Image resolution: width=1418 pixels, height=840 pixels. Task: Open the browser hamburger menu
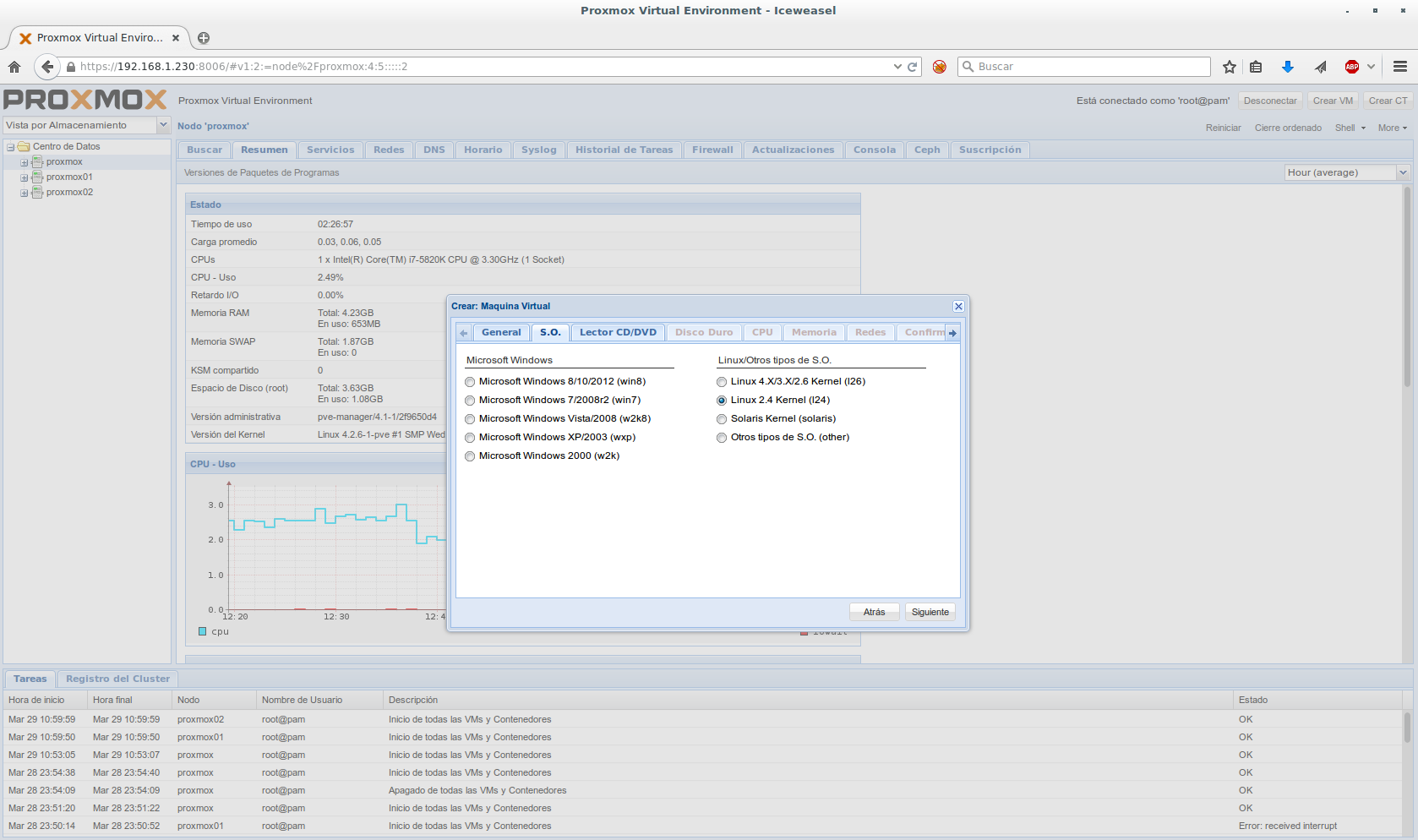(x=1399, y=67)
